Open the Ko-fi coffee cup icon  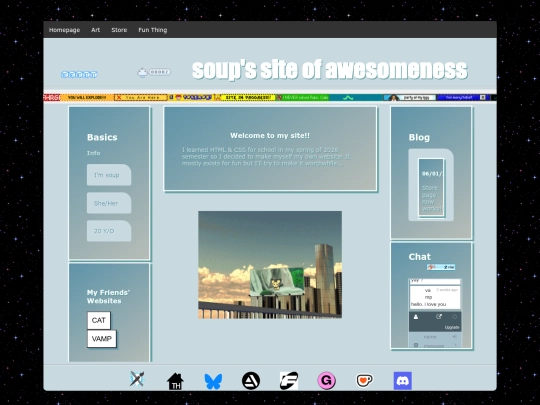tap(364, 381)
